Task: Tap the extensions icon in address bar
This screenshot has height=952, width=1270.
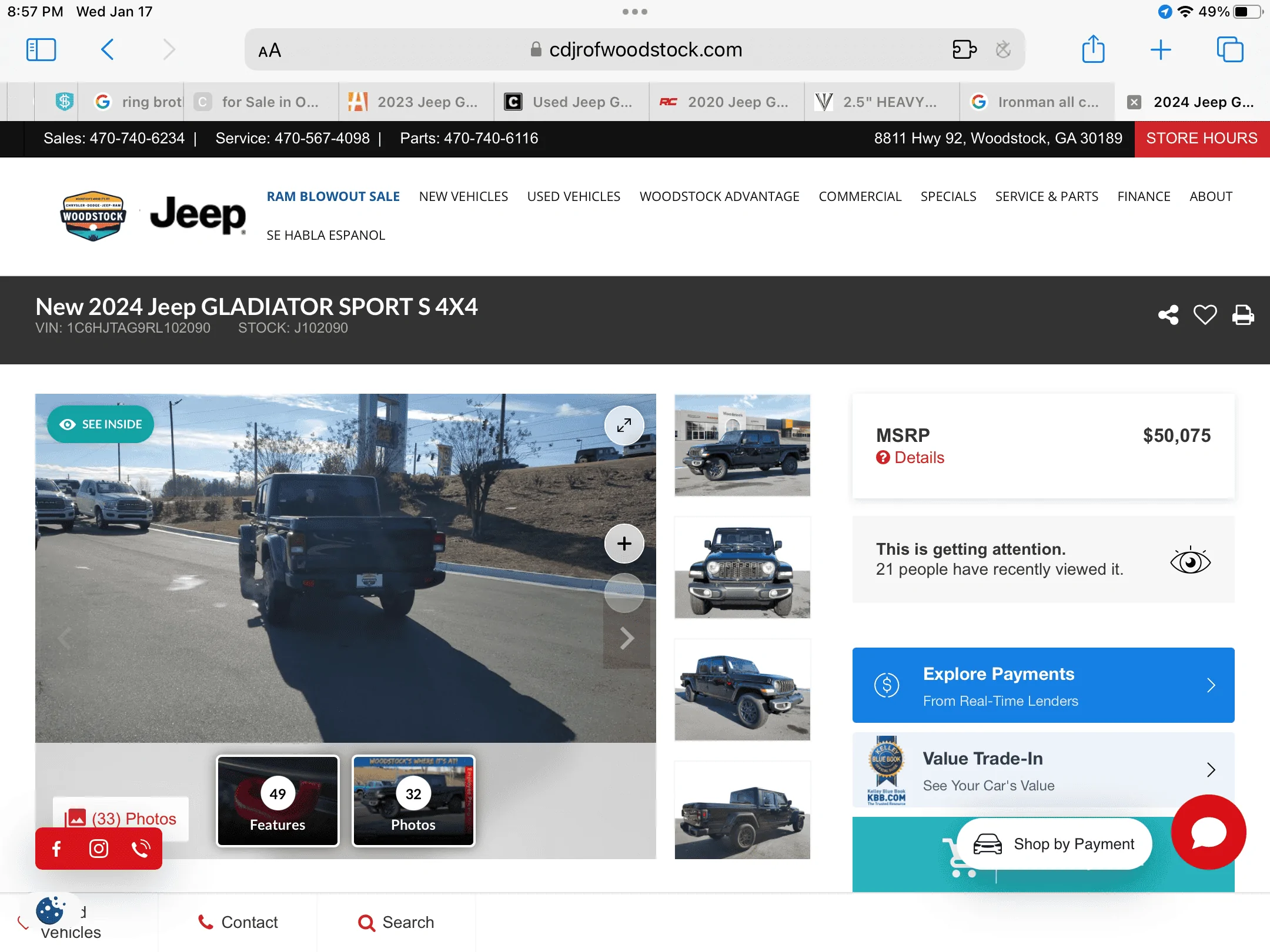Action: tap(965, 49)
